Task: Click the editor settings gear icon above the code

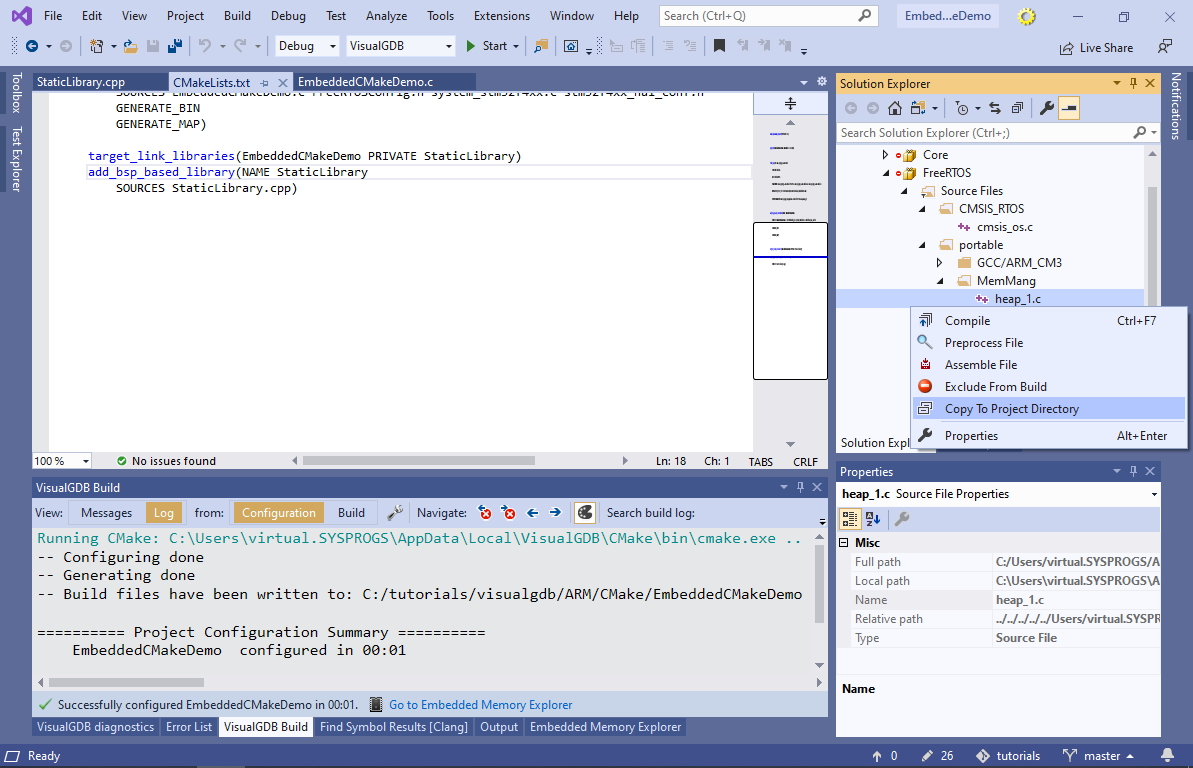Action: click(822, 81)
